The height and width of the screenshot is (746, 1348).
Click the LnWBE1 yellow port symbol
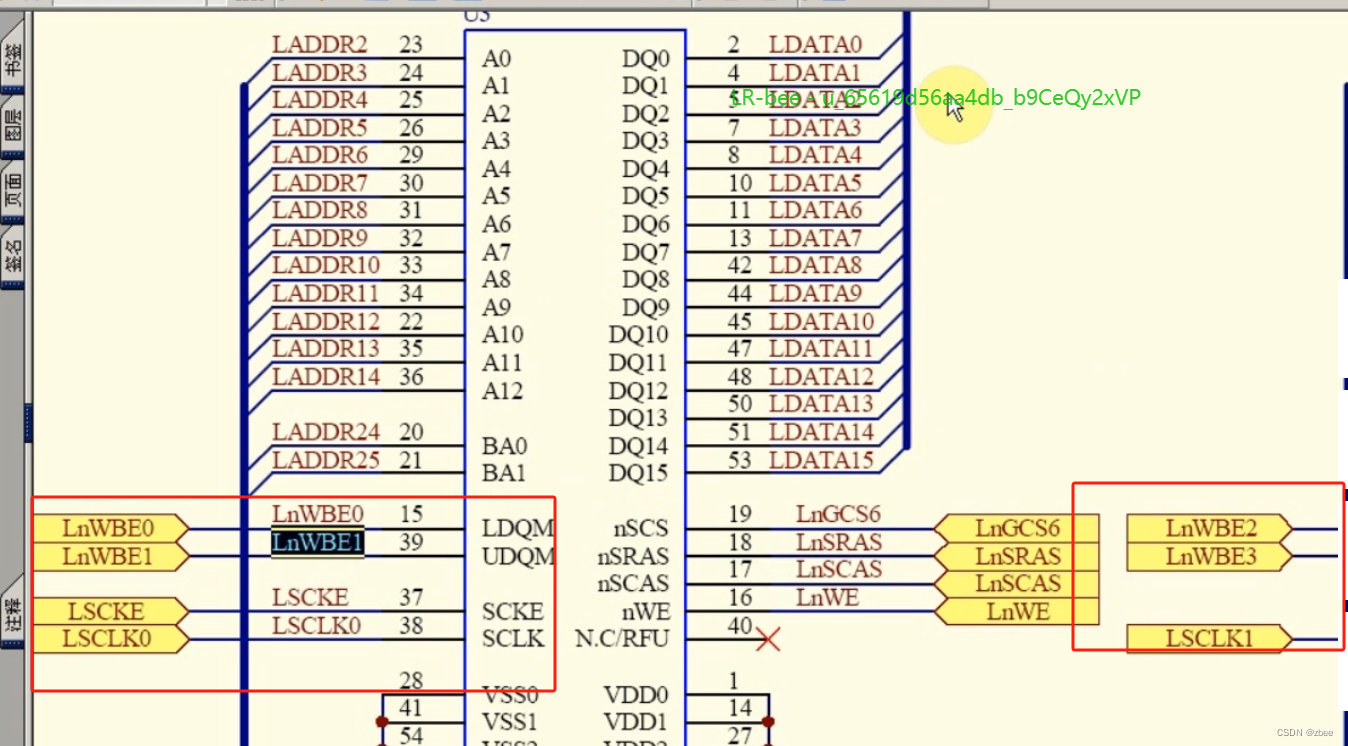pyautogui.click(x=110, y=556)
